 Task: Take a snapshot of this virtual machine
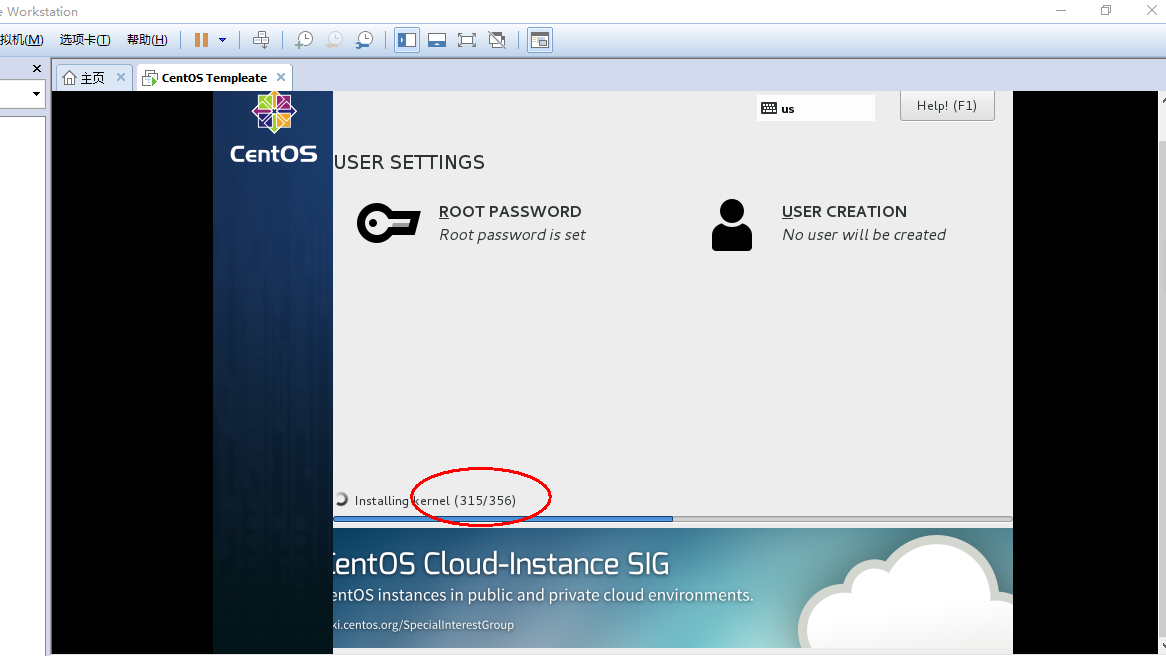click(304, 40)
